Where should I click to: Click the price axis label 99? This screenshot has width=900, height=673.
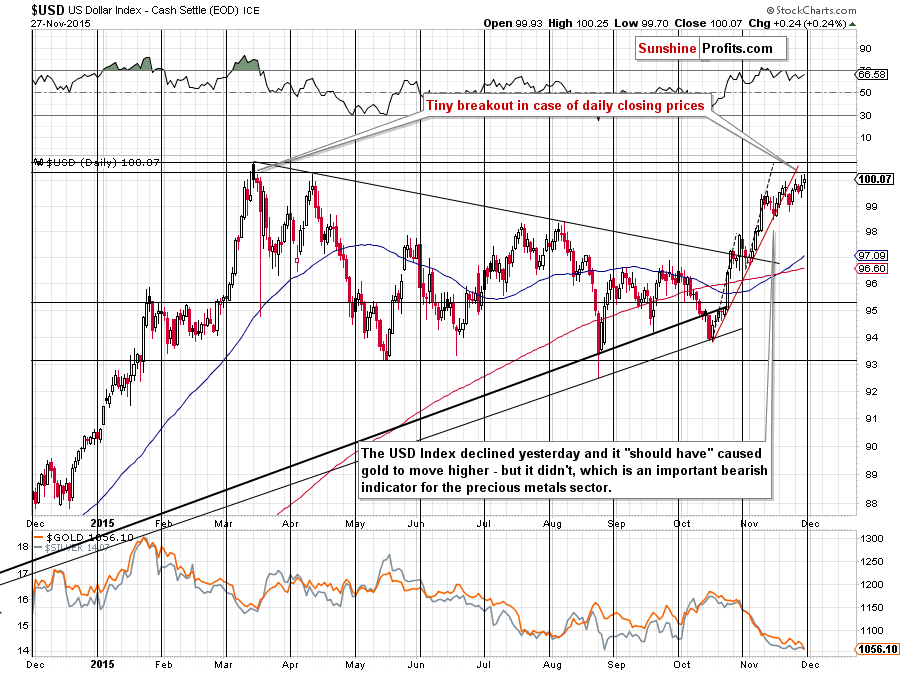click(871, 206)
